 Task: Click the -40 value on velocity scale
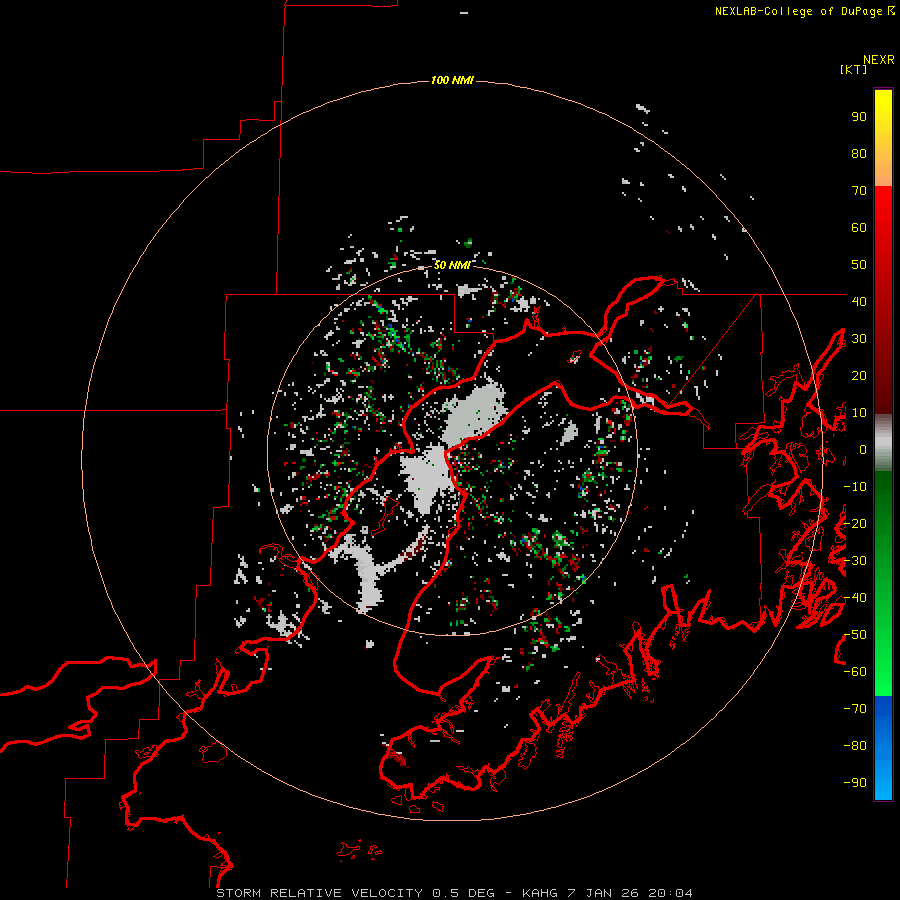pyautogui.click(x=855, y=598)
